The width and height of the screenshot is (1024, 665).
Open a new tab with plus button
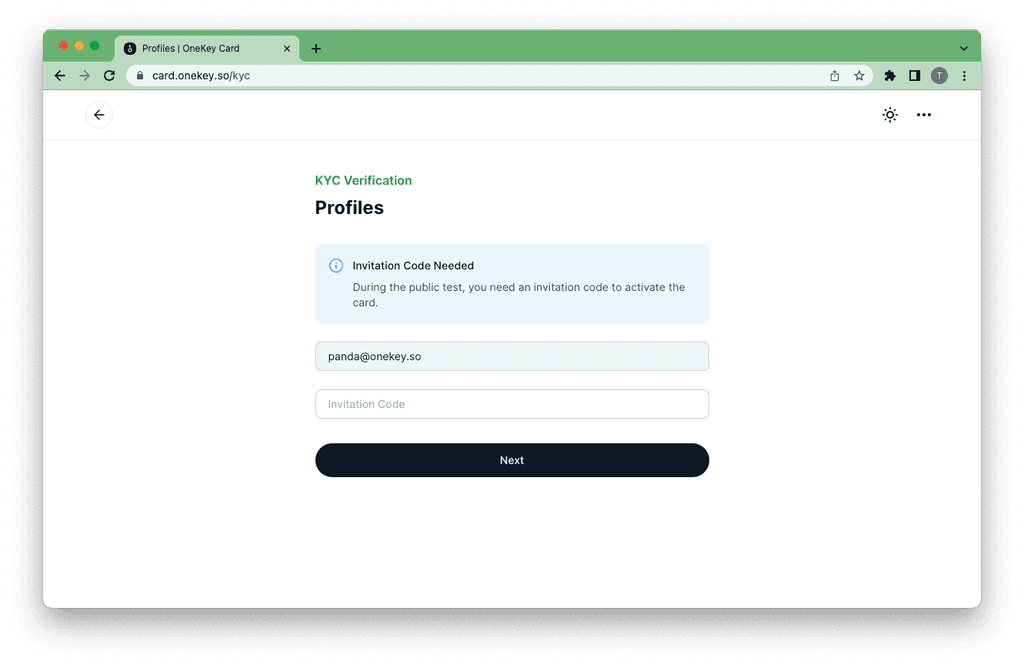(x=316, y=48)
